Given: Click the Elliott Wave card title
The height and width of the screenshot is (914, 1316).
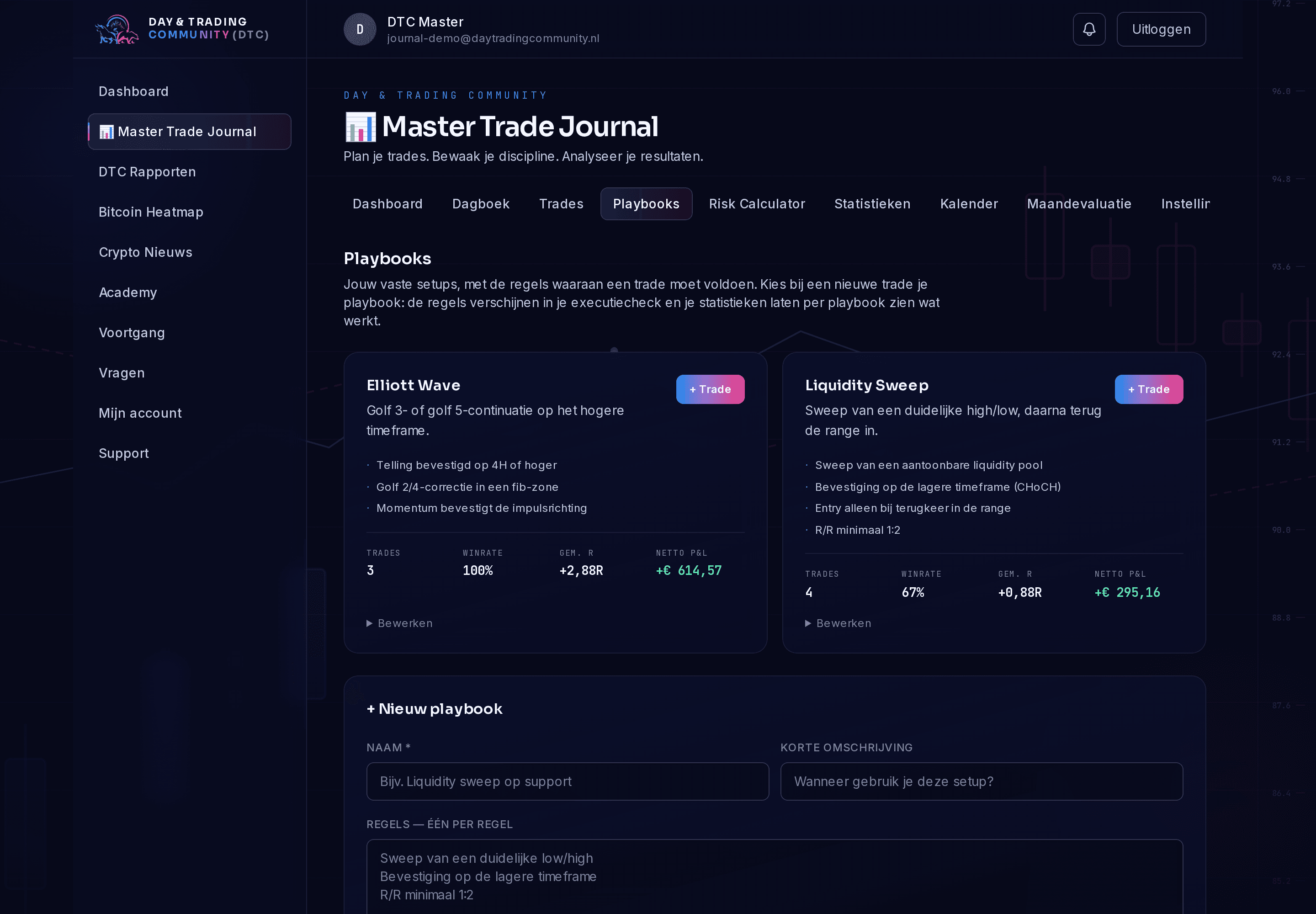Looking at the screenshot, I should pos(414,385).
